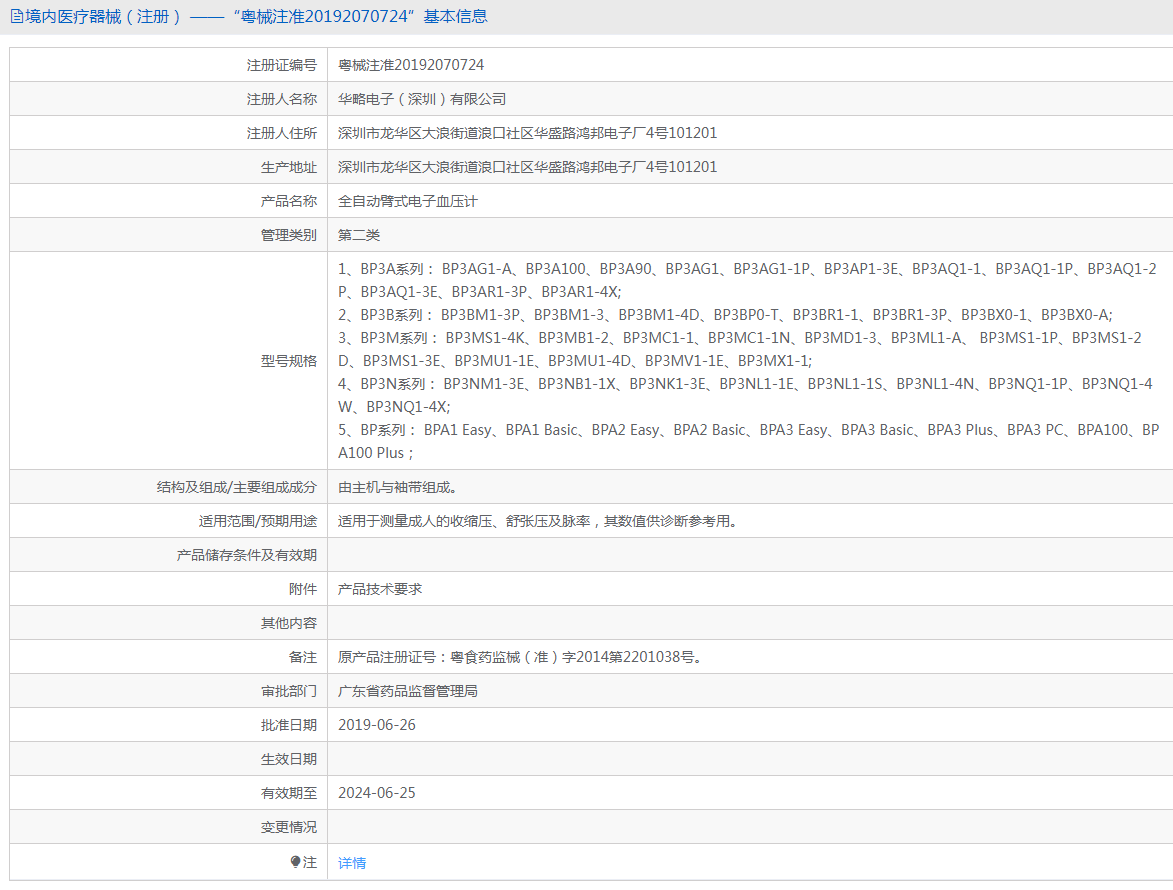This screenshot has width=1173, height=890.
Task: Select the 产品名称 label
Action: click(x=289, y=201)
